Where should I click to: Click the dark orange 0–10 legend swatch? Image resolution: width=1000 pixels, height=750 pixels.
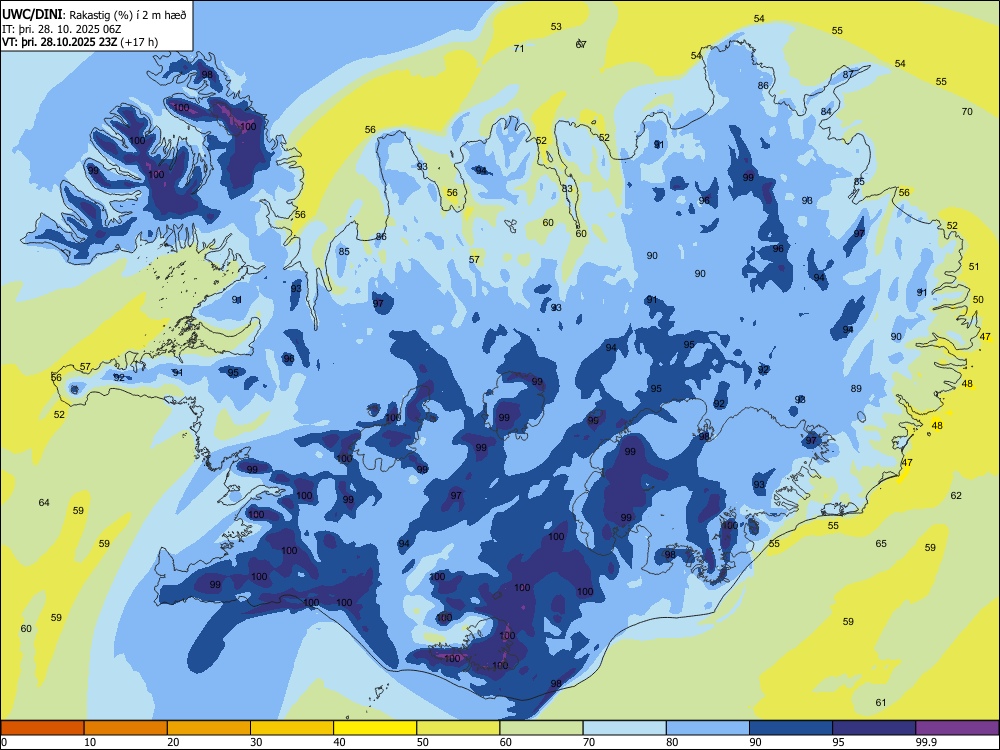42,728
